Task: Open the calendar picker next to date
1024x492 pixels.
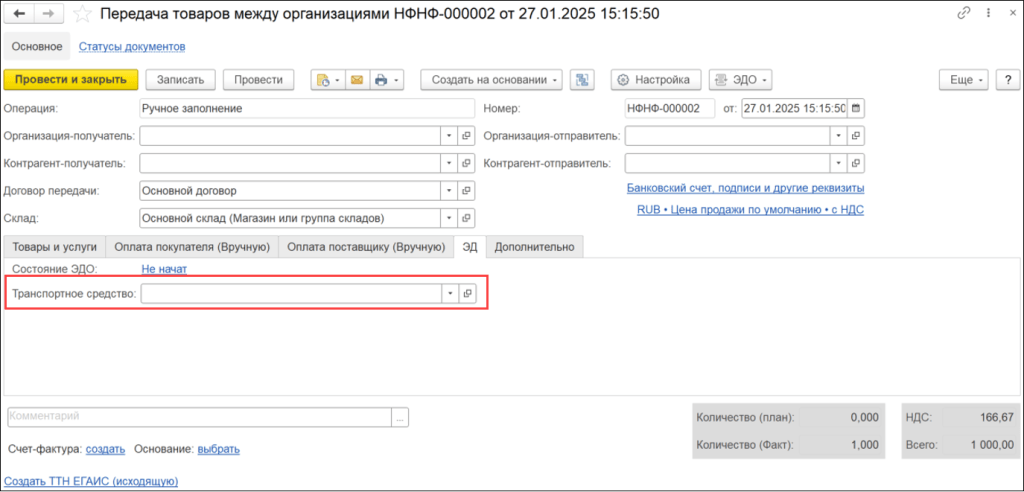Action: [856, 108]
